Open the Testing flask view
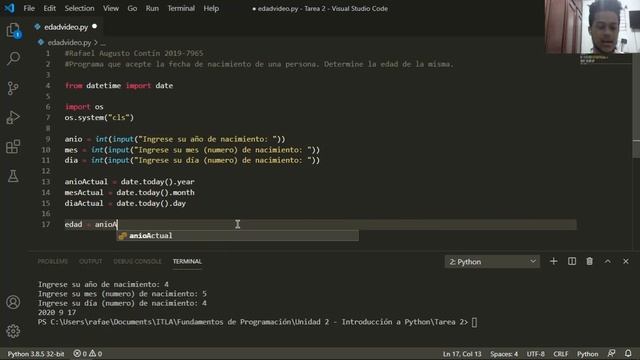Screen dimensions: 640x360 (x=13, y=176)
